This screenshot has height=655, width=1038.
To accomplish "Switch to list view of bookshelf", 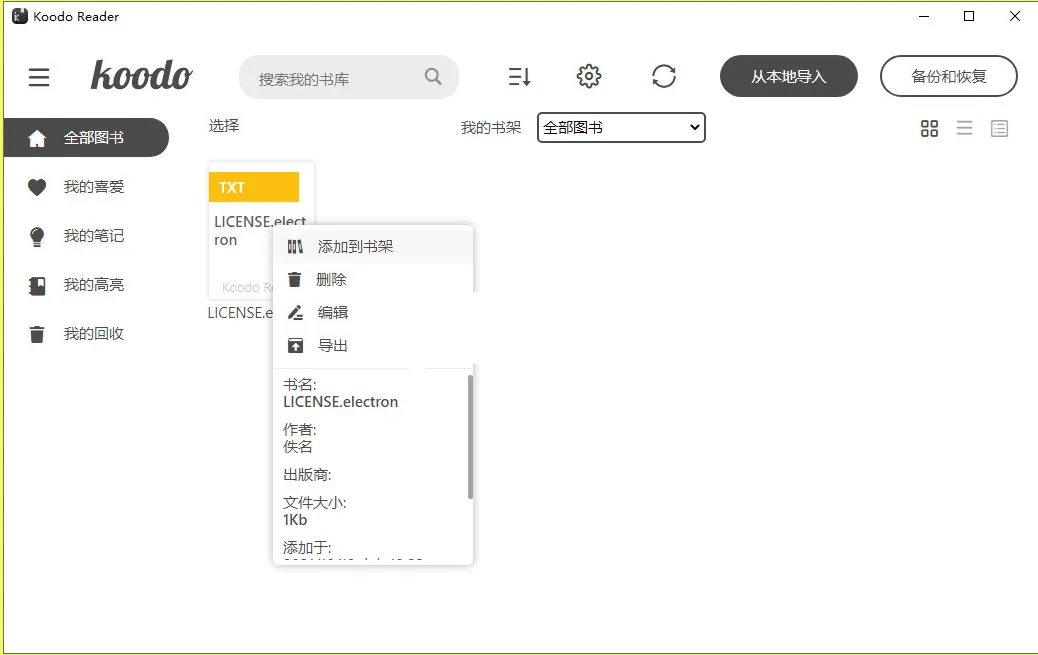I will [x=964, y=128].
